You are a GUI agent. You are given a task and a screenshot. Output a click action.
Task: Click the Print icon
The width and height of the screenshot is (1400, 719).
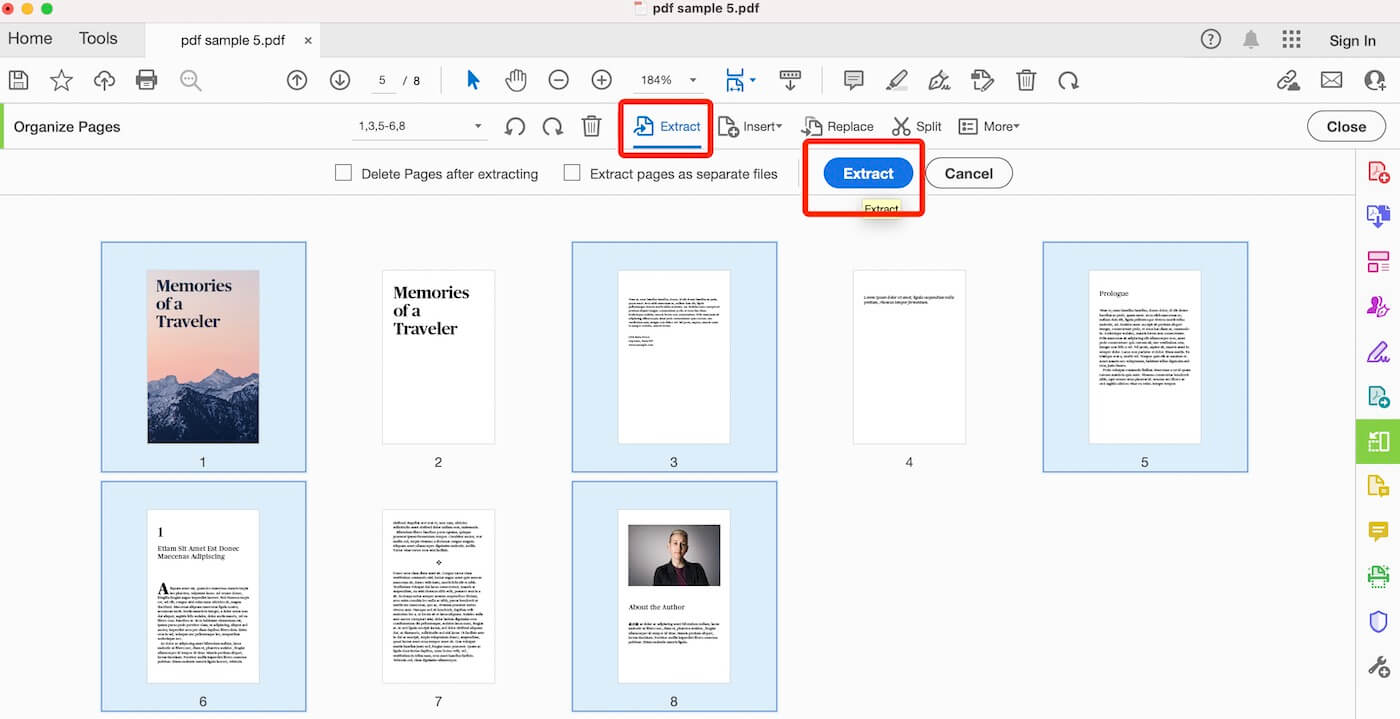pos(147,80)
